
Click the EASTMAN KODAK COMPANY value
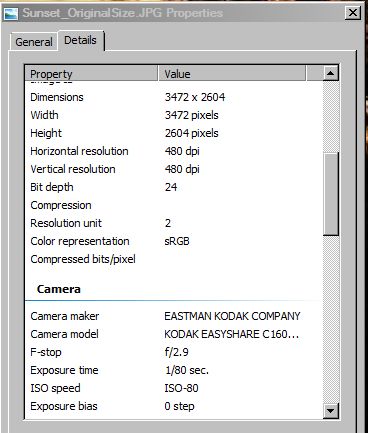tap(232, 316)
